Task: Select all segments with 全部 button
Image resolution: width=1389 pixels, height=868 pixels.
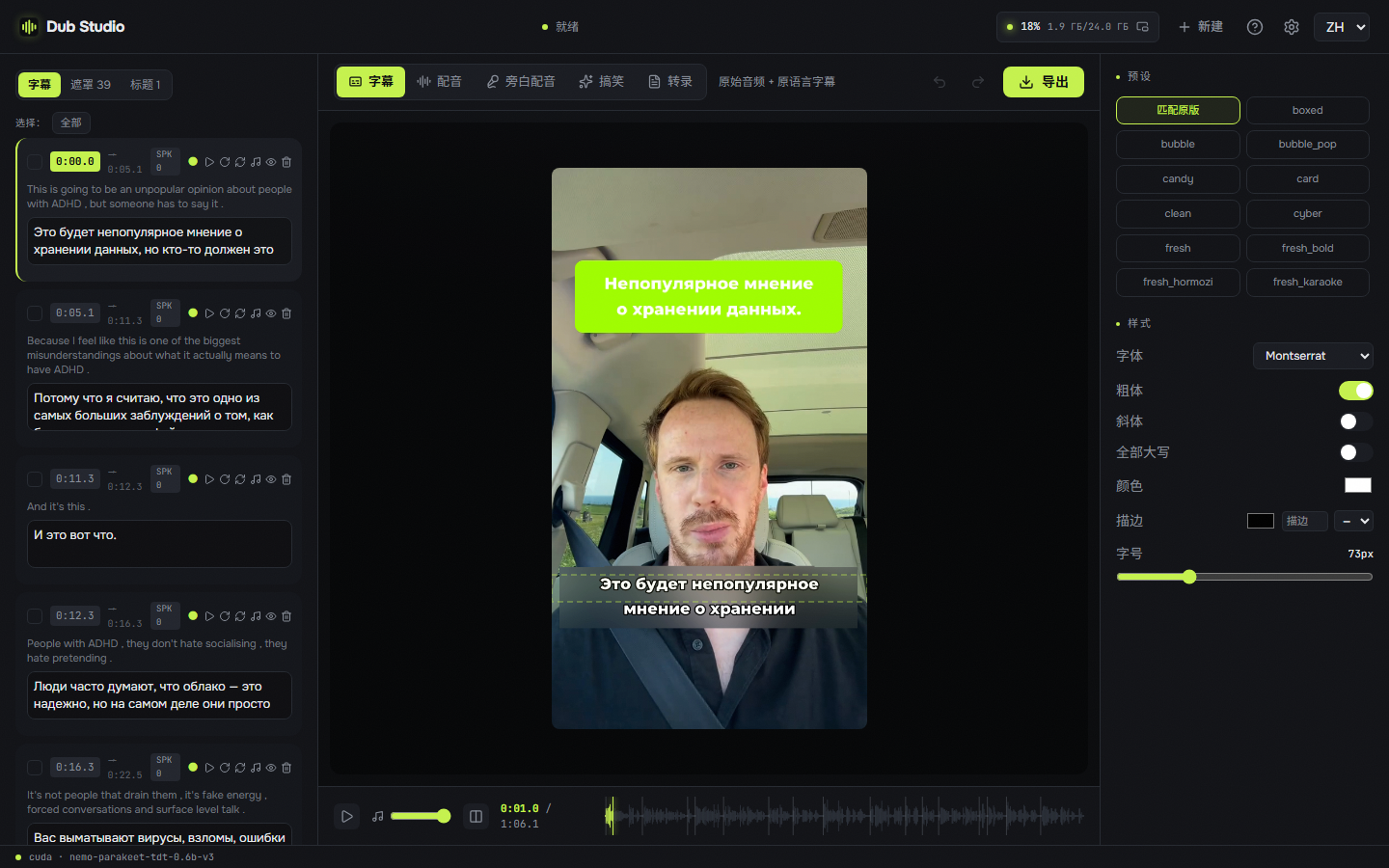Action: pyautogui.click(x=71, y=122)
